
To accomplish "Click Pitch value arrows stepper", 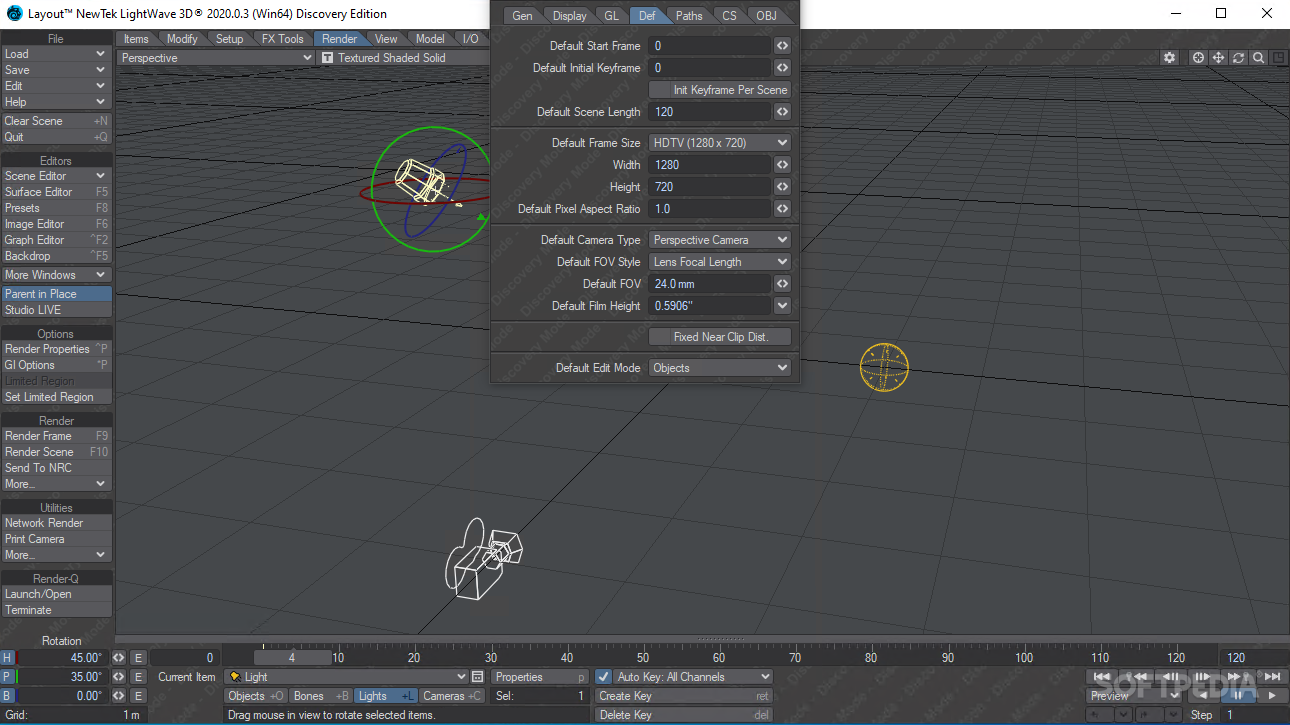I will point(119,677).
